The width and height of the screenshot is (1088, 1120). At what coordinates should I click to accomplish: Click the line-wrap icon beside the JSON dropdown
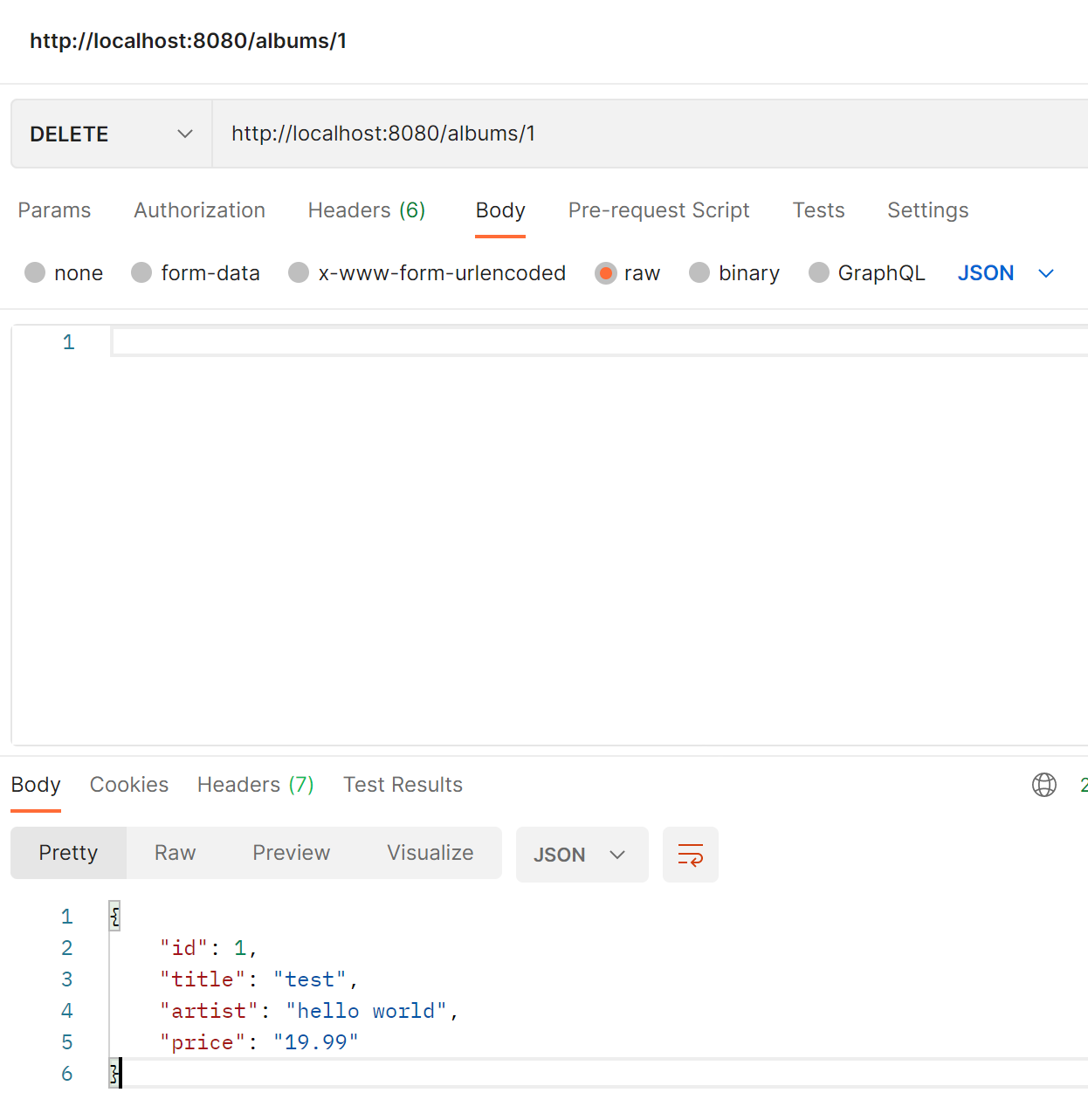[690, 855]
